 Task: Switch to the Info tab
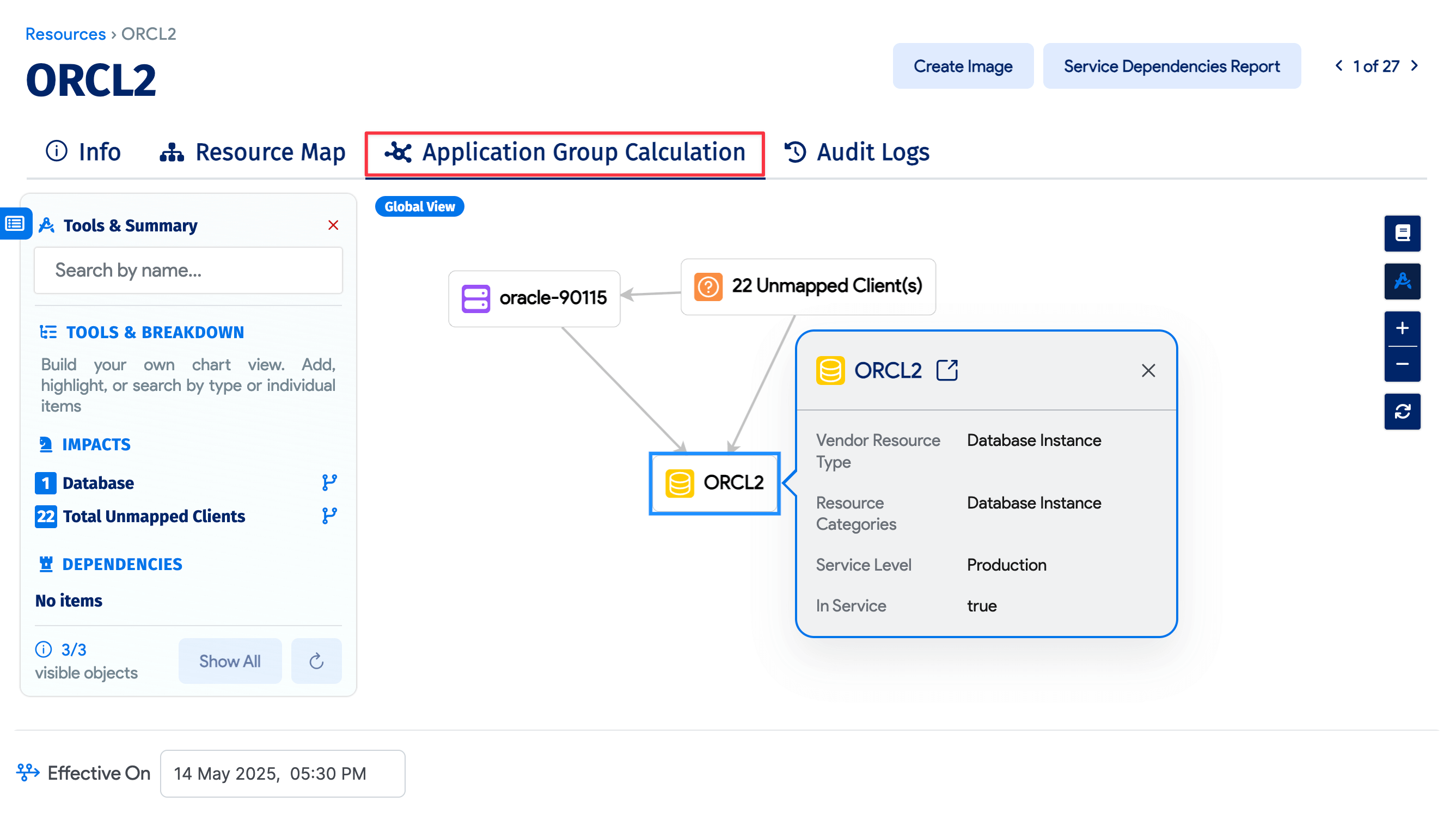pyautogui.click(x=84, y=151)
